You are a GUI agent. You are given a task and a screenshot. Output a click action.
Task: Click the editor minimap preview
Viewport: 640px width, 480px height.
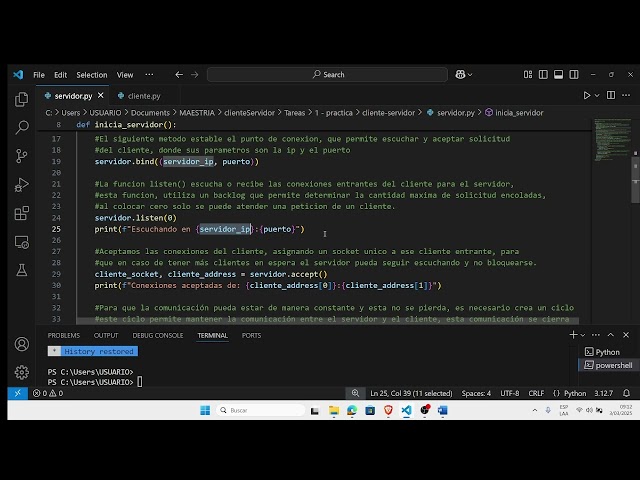[x=613, y=140]
